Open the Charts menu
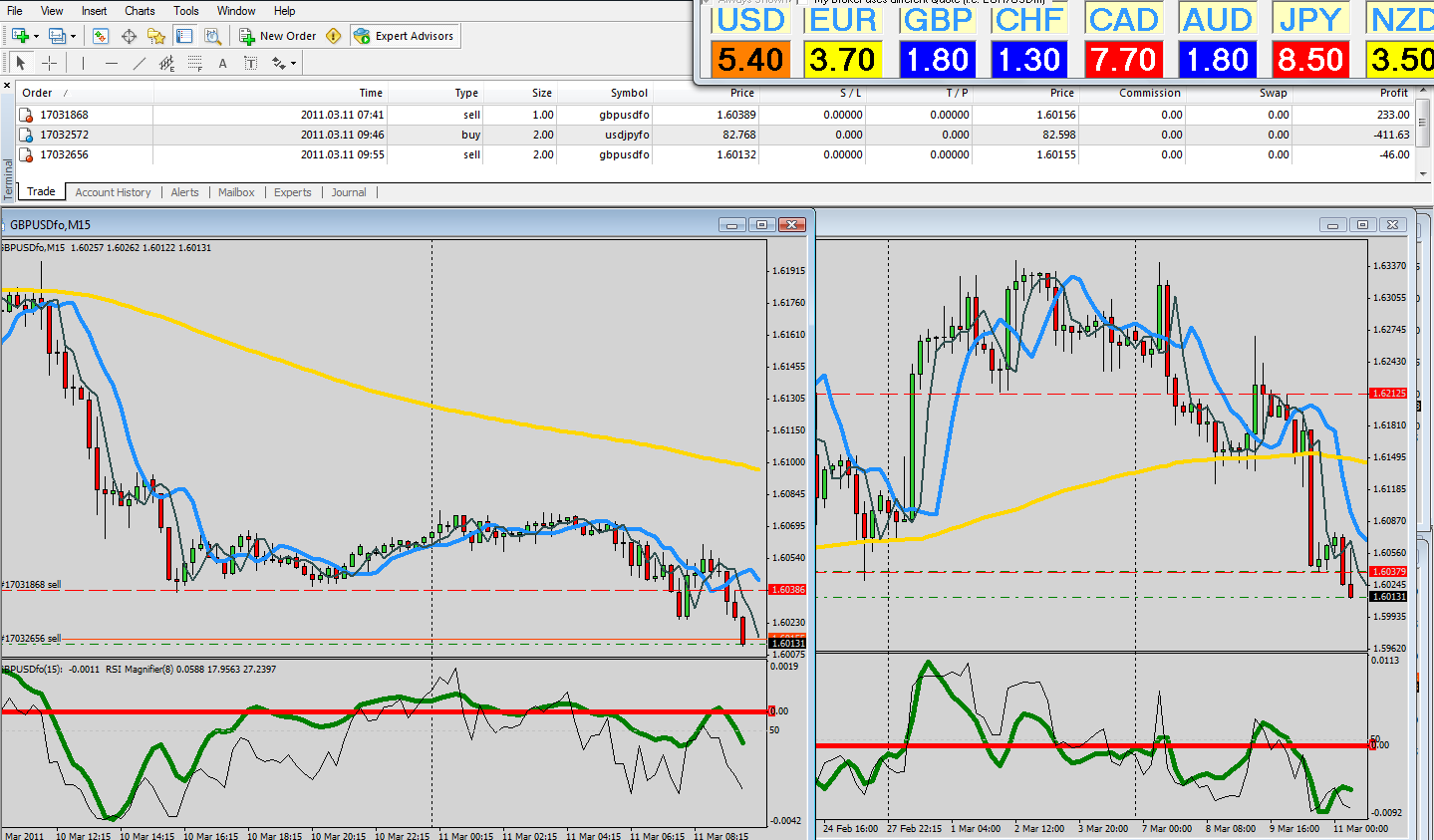 [141, 11]
